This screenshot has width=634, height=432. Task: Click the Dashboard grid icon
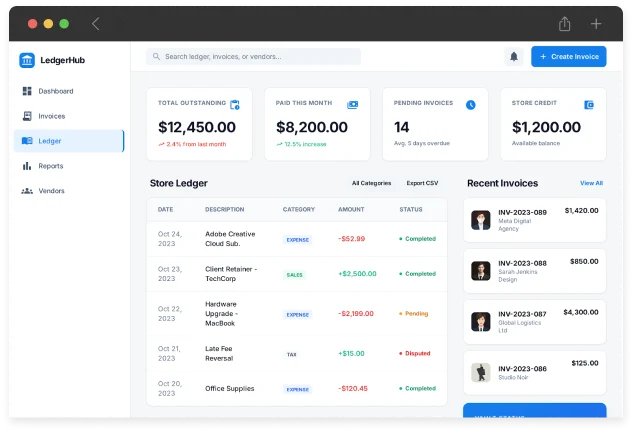[x=27, y=91]
